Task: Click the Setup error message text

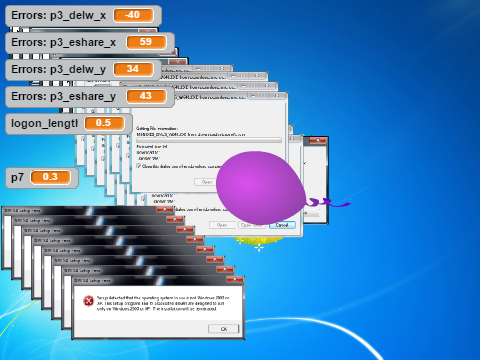Action: (x=163, y=303)
